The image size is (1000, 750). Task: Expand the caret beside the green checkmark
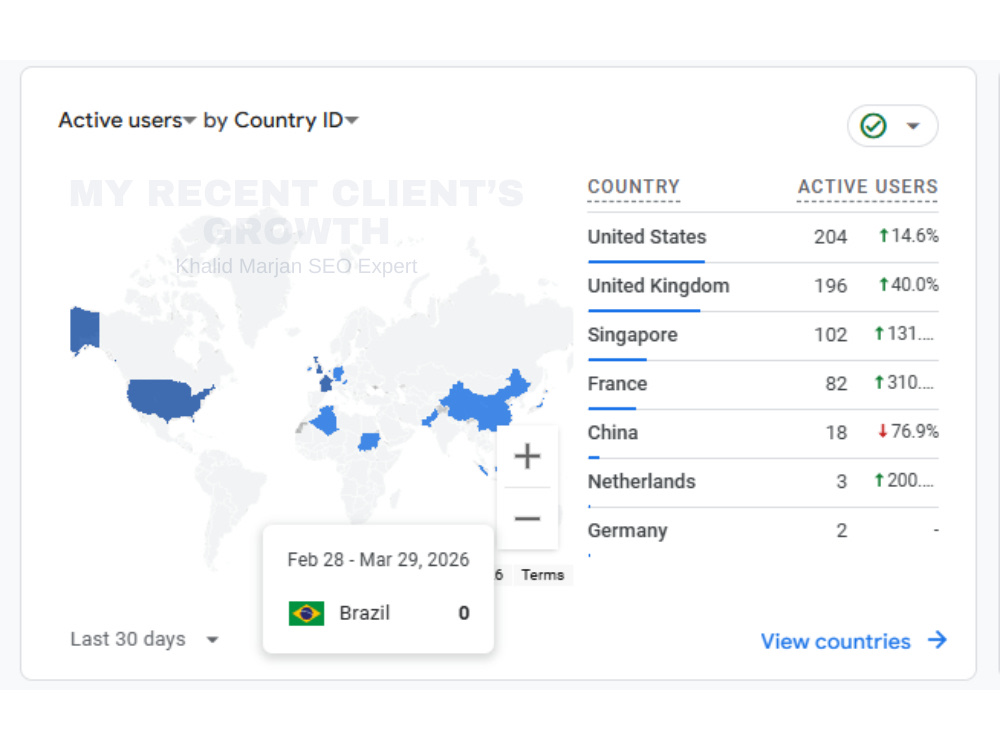(913, 126)
